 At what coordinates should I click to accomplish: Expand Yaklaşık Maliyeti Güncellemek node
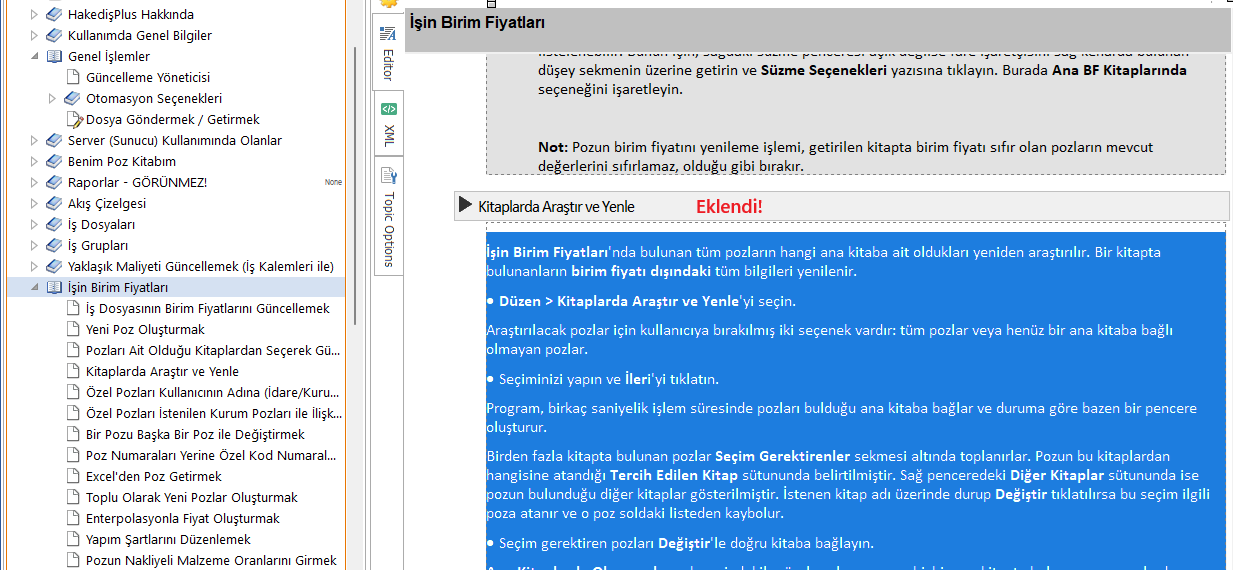tap(34, 267)
